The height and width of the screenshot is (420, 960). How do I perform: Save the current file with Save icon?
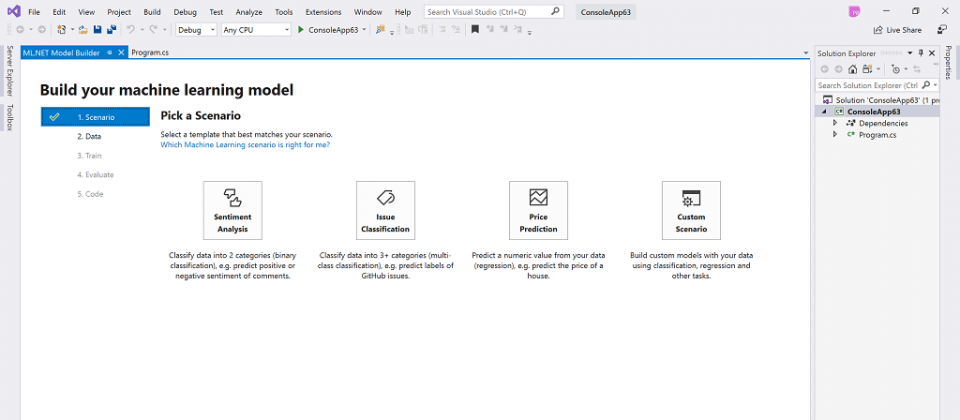point(97,29)
